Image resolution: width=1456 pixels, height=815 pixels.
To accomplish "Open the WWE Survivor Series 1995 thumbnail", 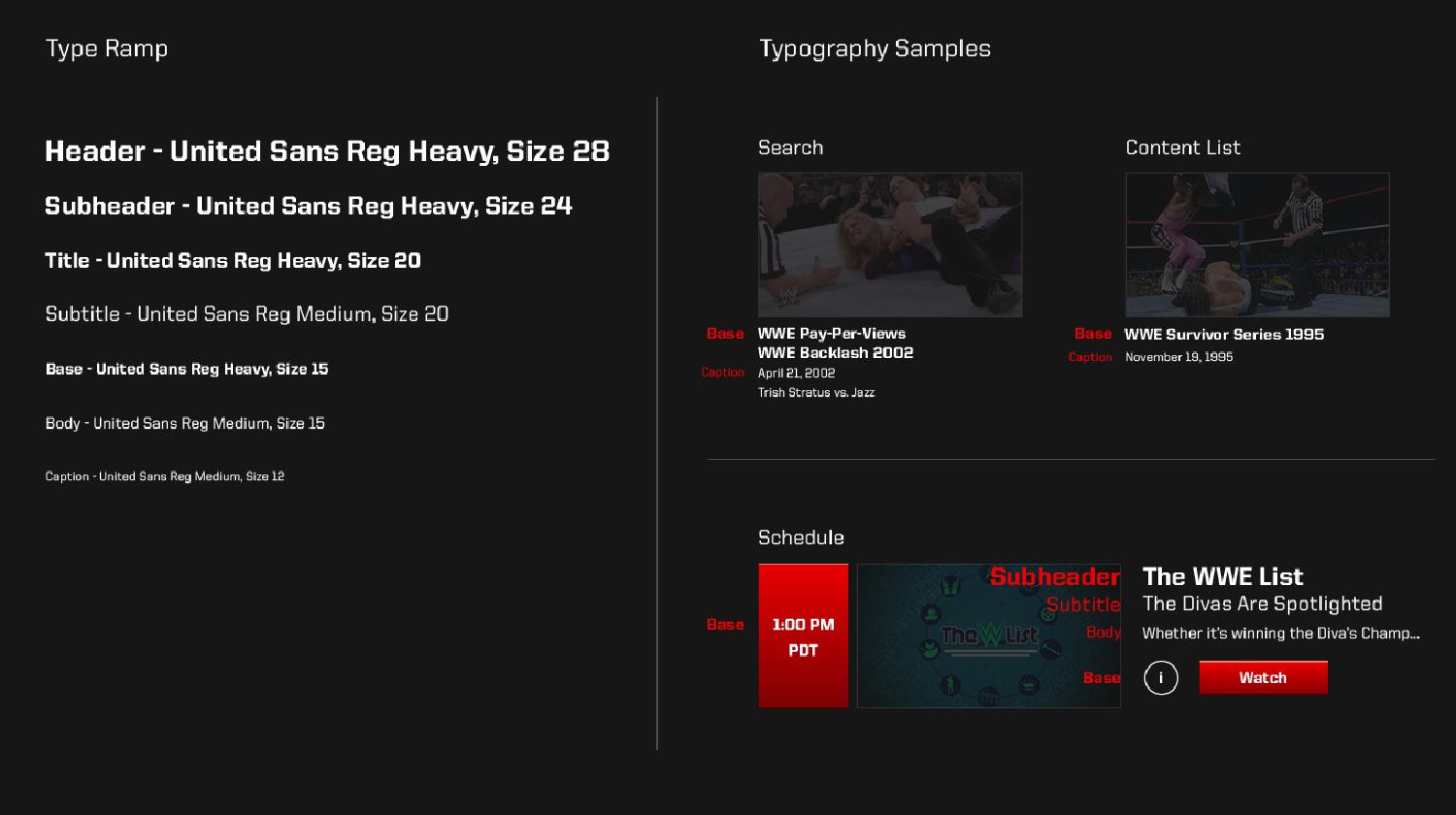I will coord(1257,244).
